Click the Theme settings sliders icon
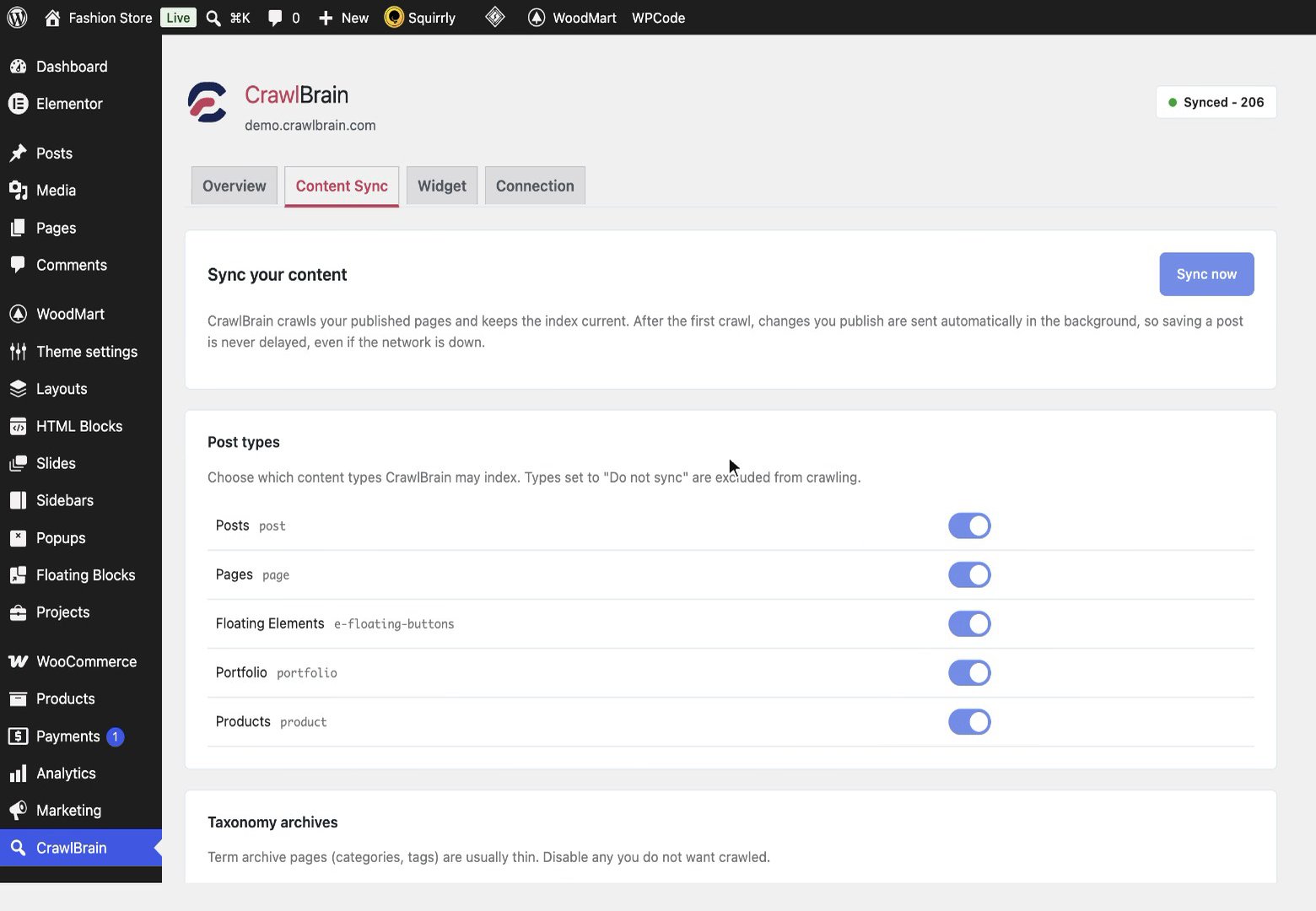Viewport: 1316px width, 911px height. [x=18, y=352]
